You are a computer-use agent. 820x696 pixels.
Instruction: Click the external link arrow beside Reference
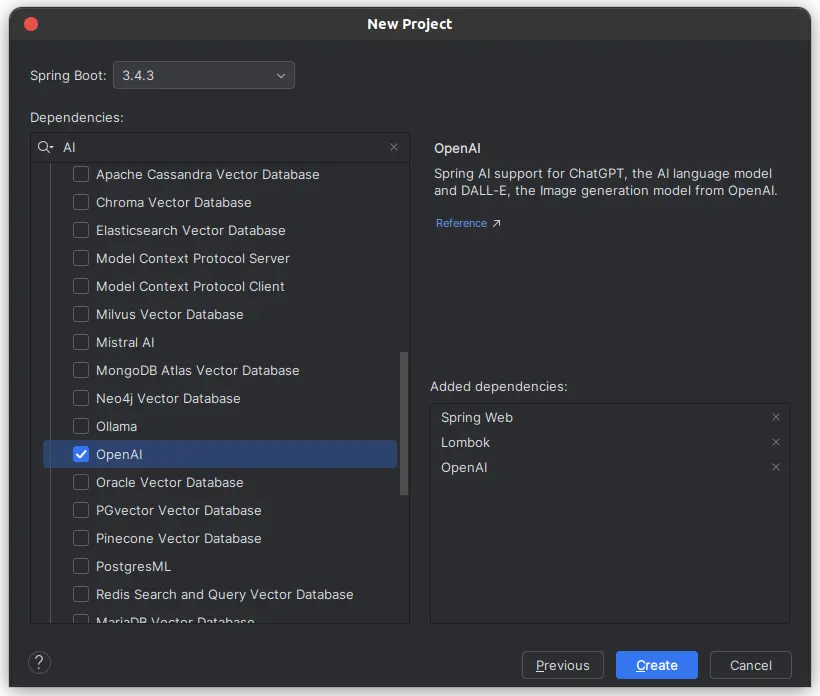coord(496,223)
